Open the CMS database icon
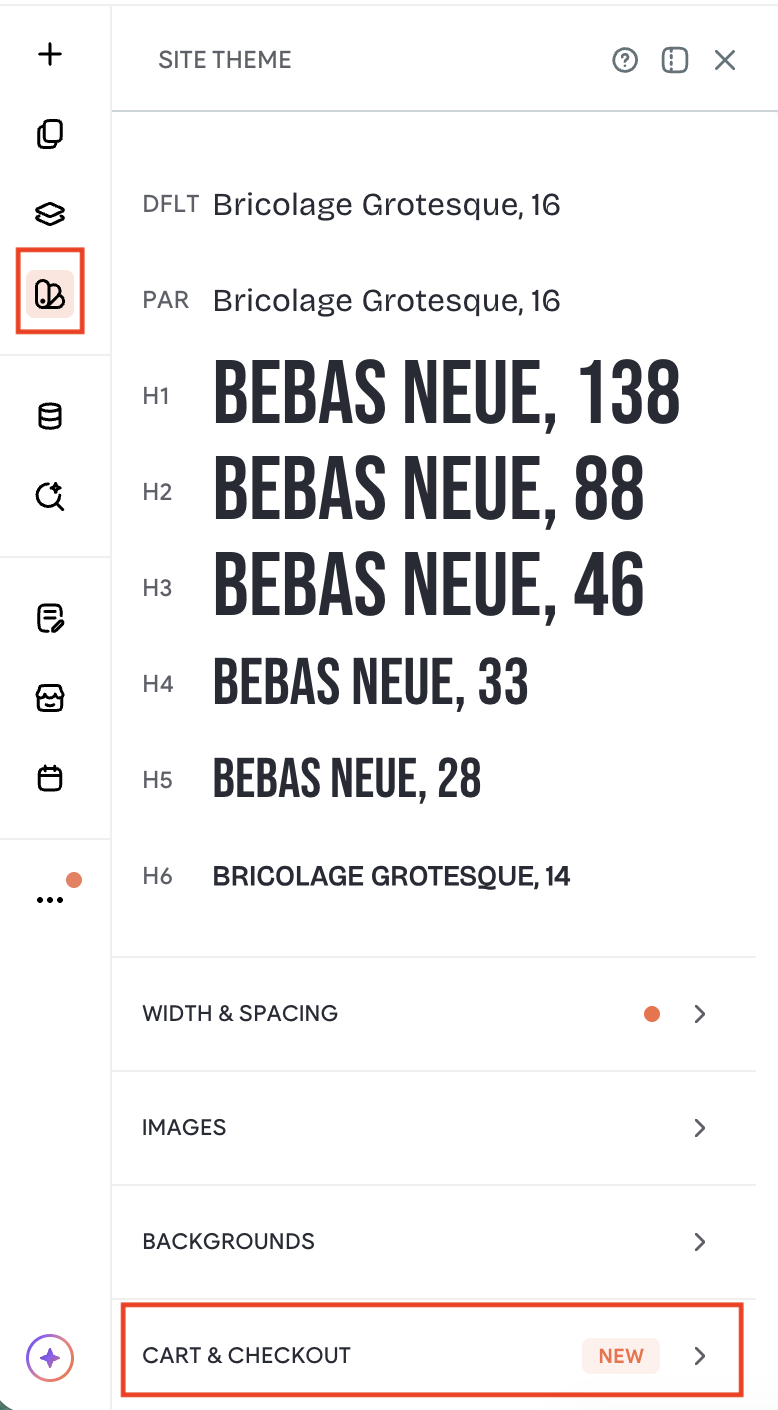Screen dimensions: 778x1410 coord(50,416)
